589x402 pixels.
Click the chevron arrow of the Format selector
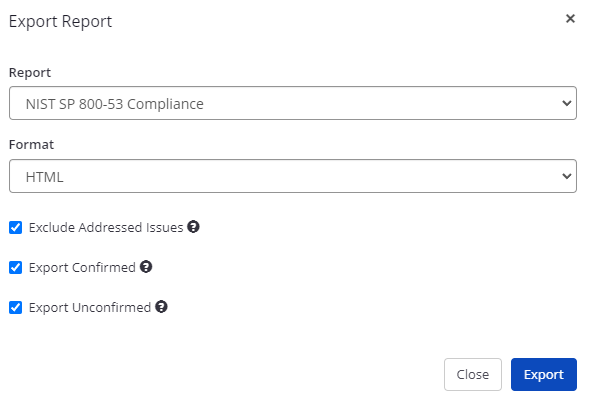(x=567, y=176)
